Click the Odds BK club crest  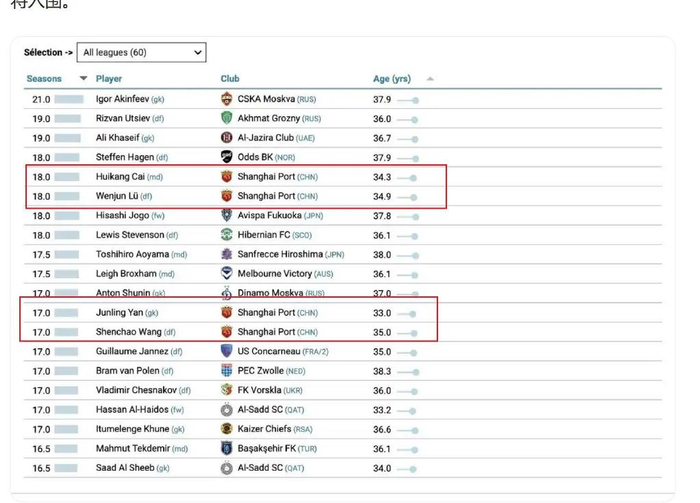click(227, 157)
